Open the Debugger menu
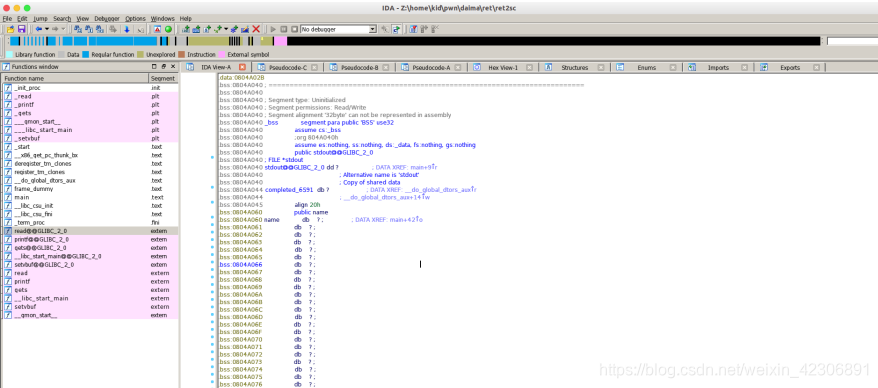Screen dimensions: 878x388 point(107,18)
